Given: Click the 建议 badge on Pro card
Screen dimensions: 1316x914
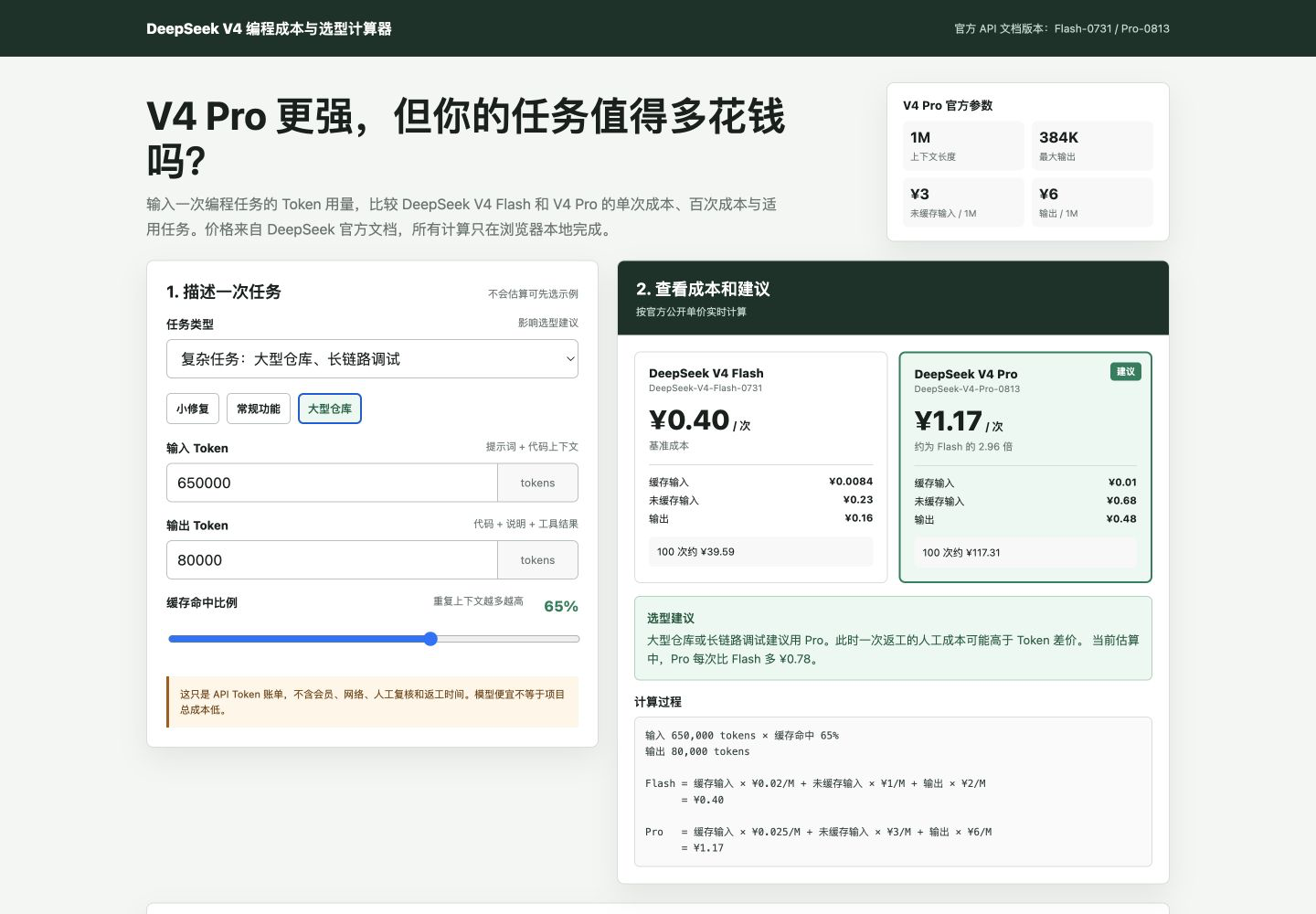Looking at the screenshot, I should coord(1126,372).
